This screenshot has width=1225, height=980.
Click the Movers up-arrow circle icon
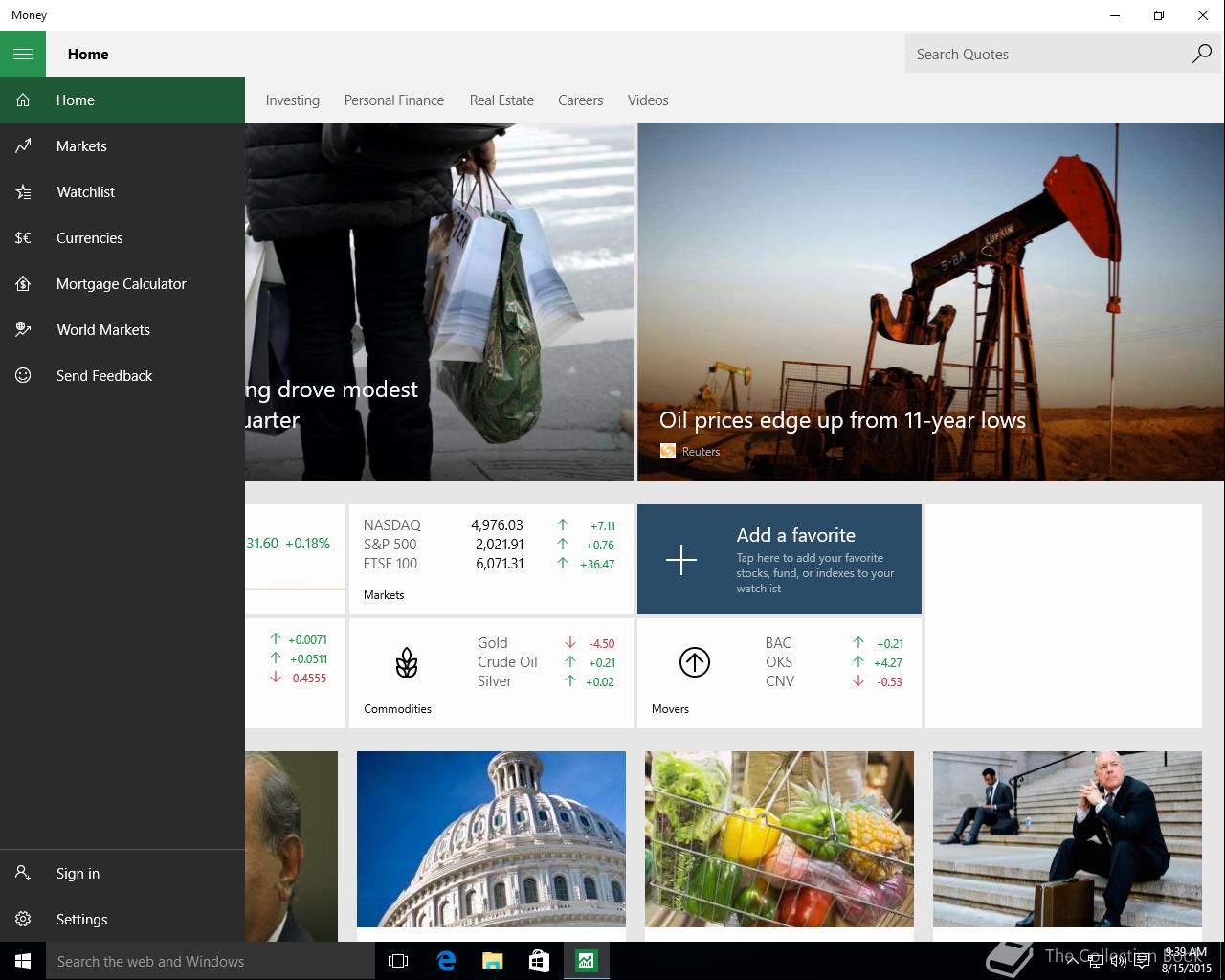(x=694, y=662)
